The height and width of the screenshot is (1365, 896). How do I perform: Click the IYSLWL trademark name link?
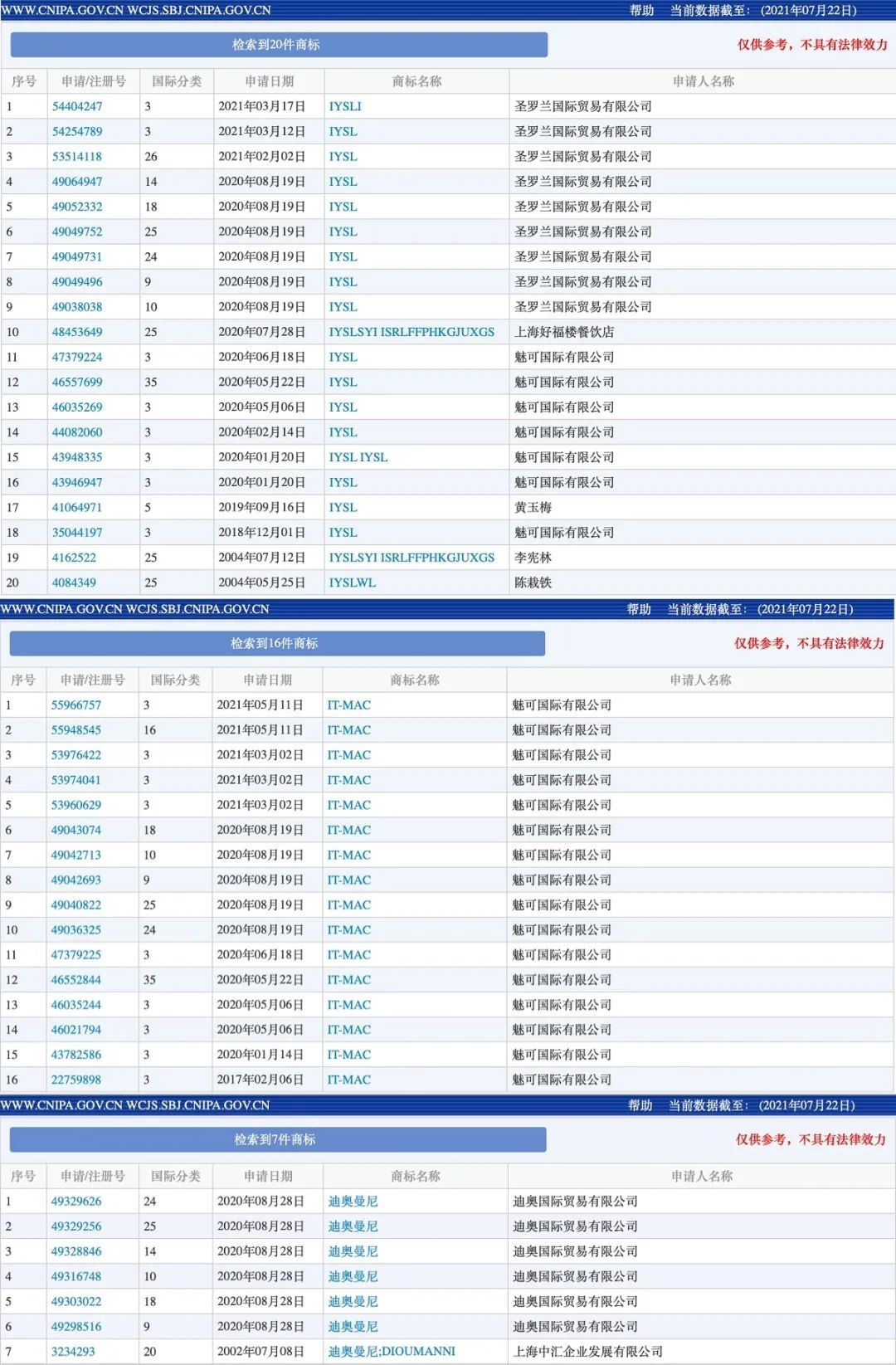(x=353, y=583)
